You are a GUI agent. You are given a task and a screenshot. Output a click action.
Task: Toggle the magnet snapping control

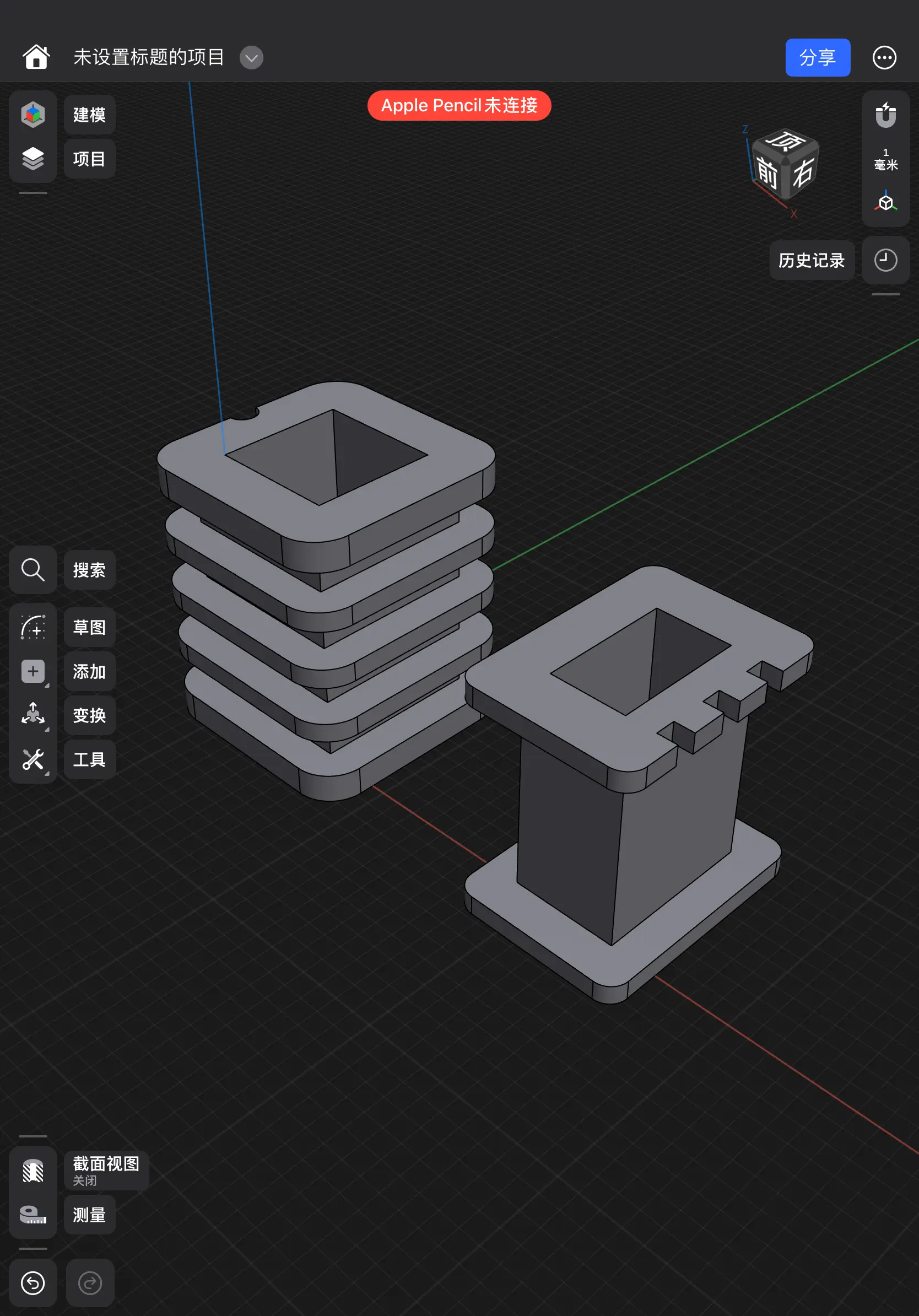pos(885,115)
